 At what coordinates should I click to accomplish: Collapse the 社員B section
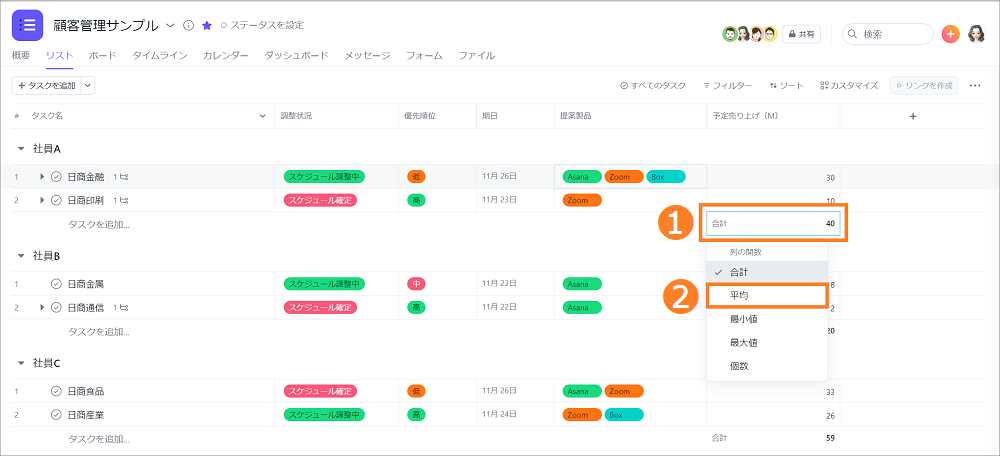pos(21,256)
